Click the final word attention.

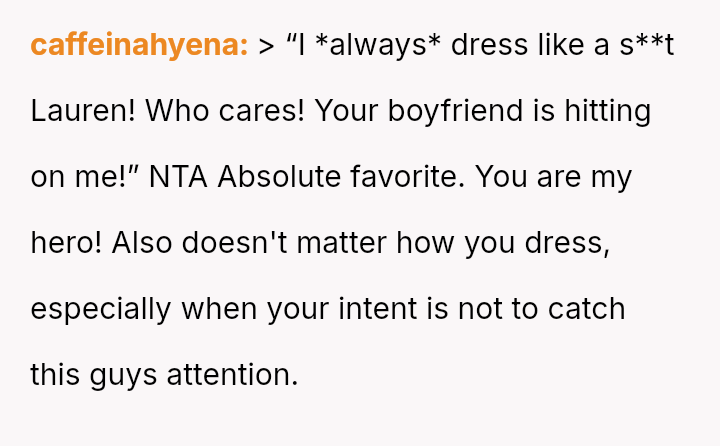pos(239,375)
